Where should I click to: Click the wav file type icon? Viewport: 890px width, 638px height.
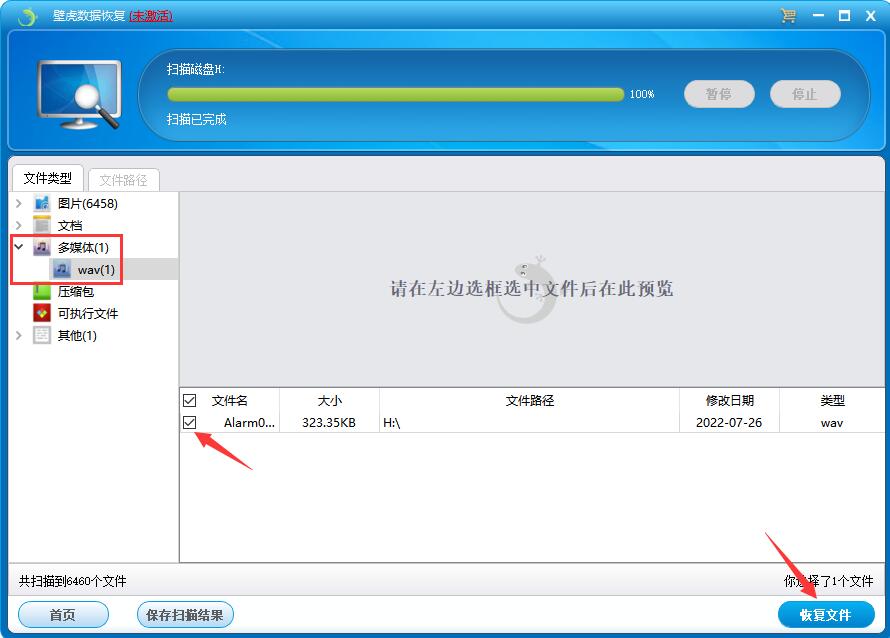tap(62, 270)
